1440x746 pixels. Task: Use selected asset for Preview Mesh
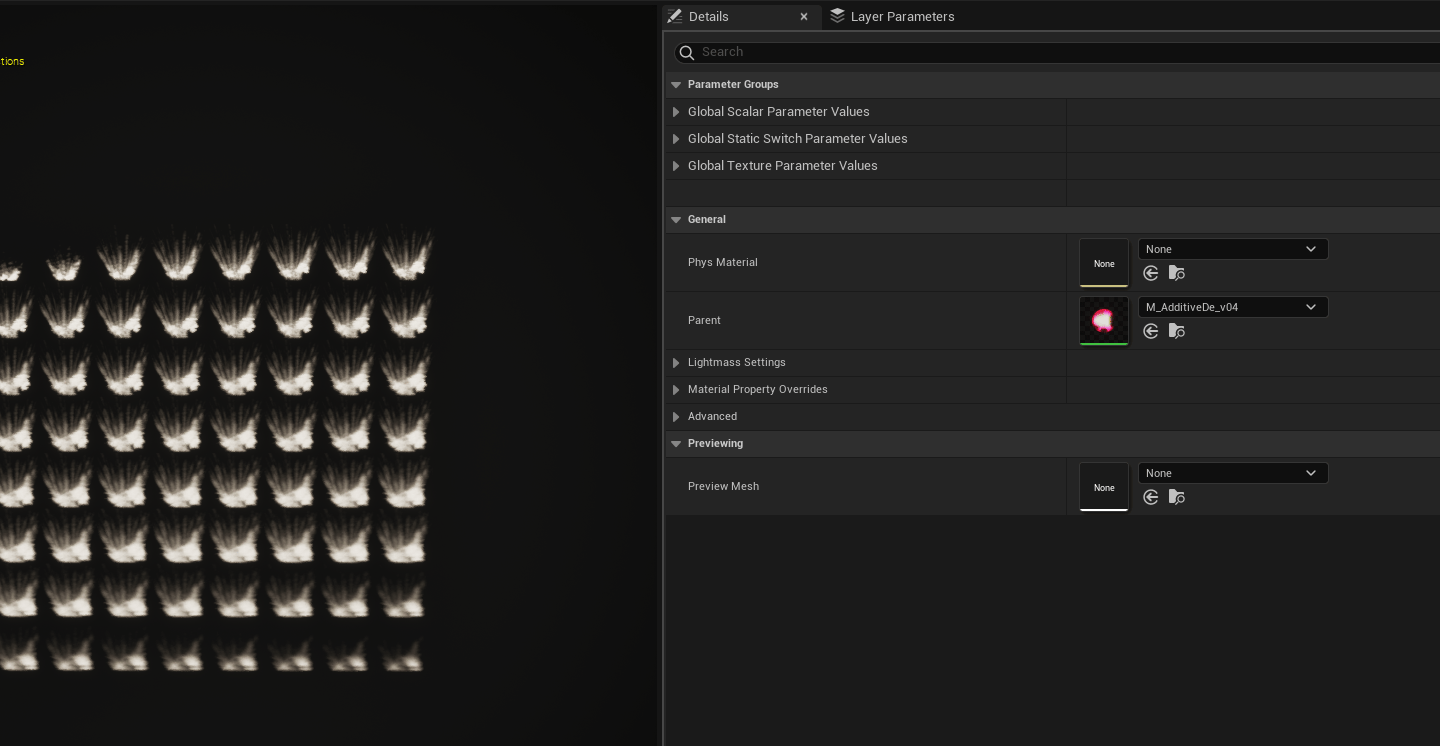tap(1151, 497)
